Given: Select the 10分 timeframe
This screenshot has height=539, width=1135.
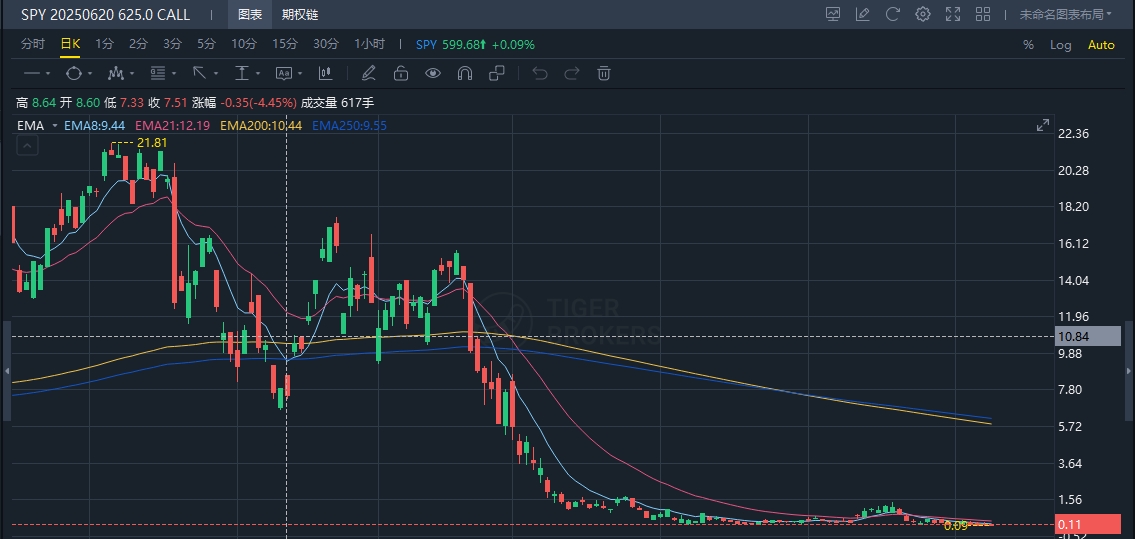Looking at the screenshot, I should (x=244, y=44).
